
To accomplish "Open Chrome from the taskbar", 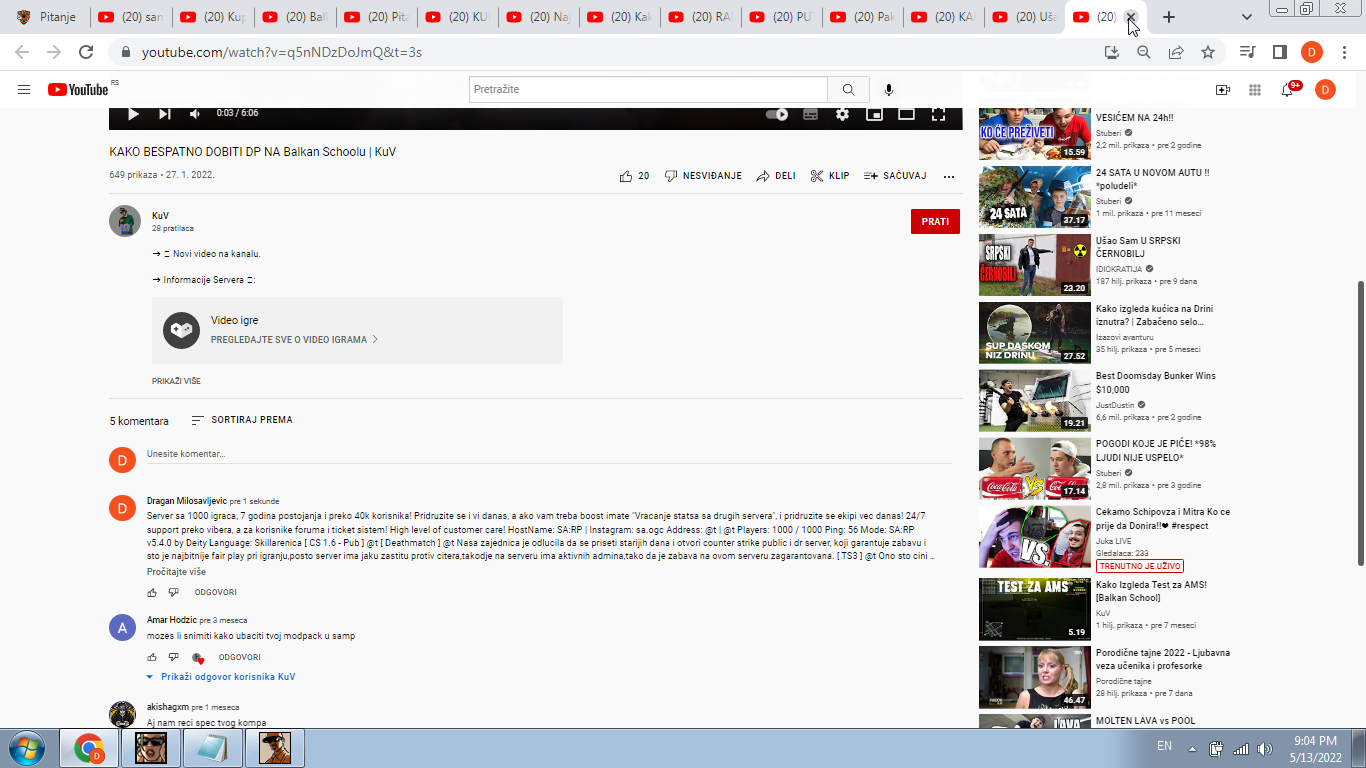I will click(x=89, y=748).
